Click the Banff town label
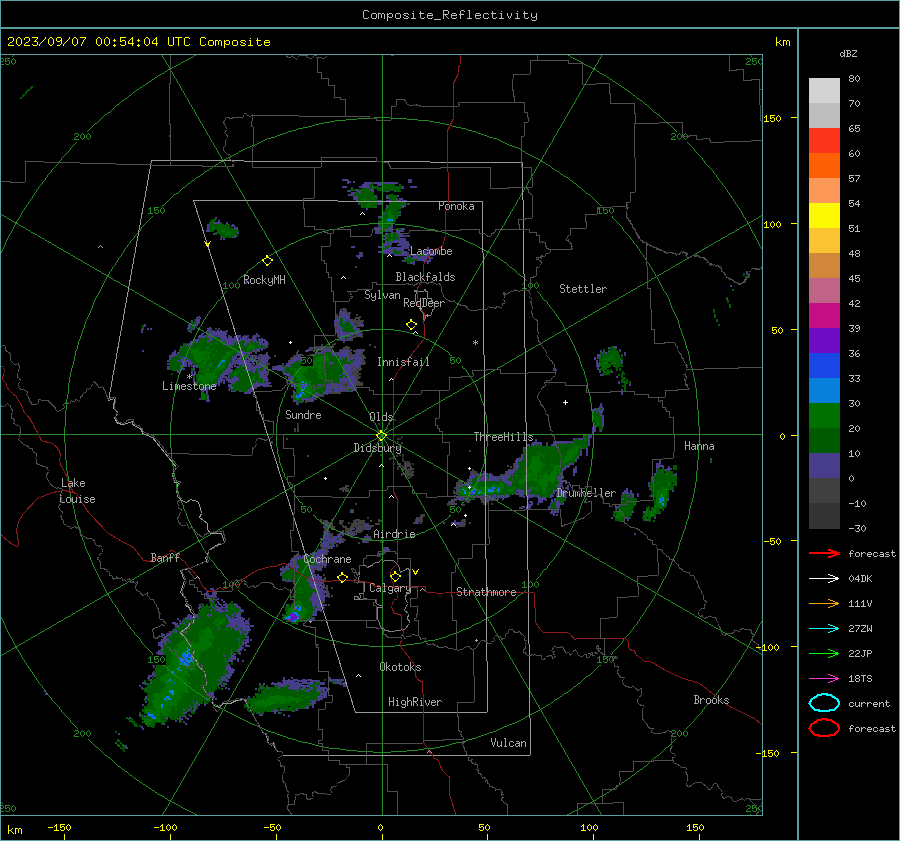Image resolution: width=900 pixels, height=841 pixels. tap(165, 557)
